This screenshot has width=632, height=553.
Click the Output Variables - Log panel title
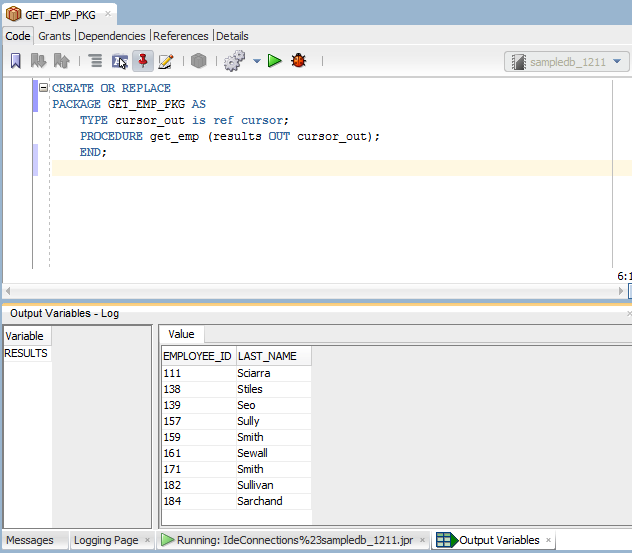coord(64,313)
